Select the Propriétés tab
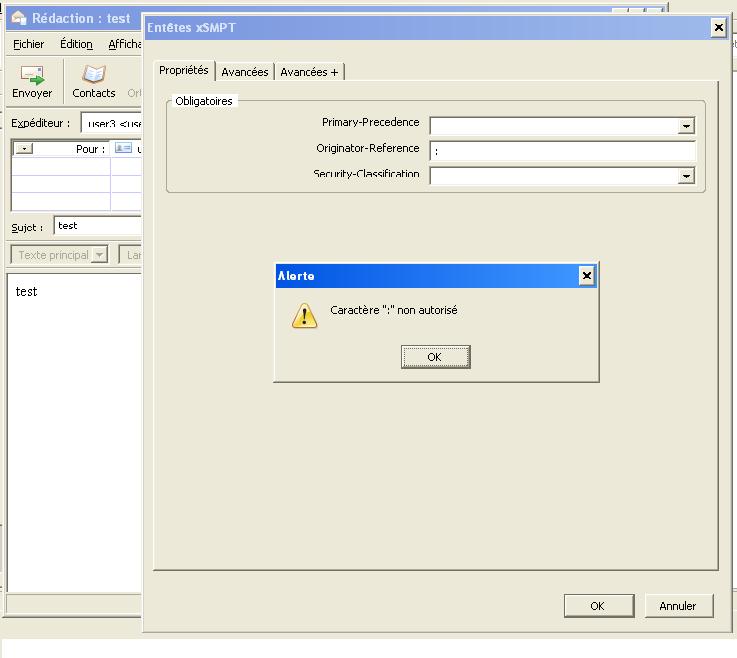737x658 pixels. [x=184, y=71]
